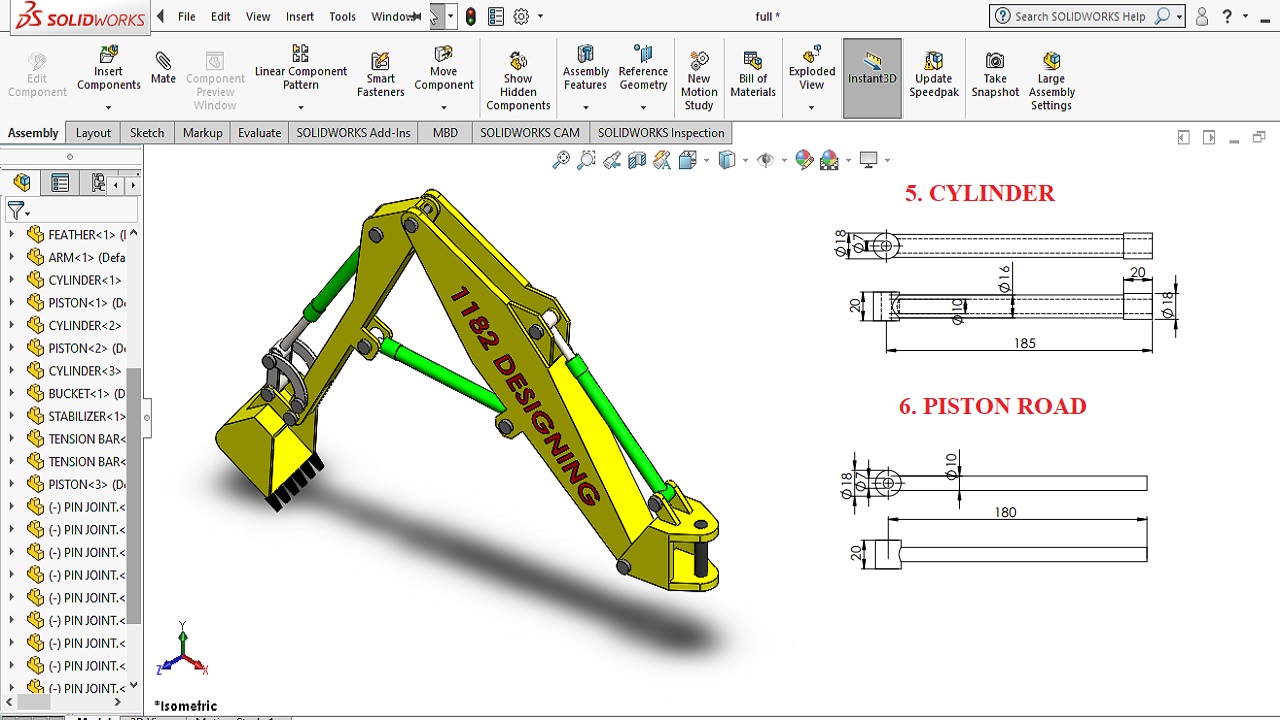Open FeatureManager Design Tree tab
The image size is (1280, 720).
[22, 182]
